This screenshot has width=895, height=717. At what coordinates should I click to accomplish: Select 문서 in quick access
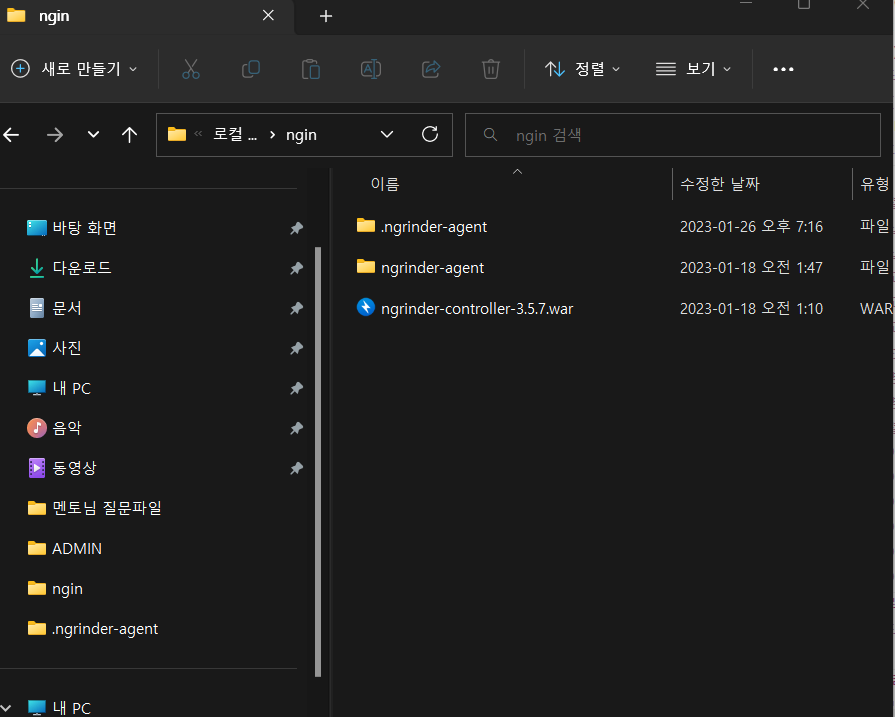67,308
